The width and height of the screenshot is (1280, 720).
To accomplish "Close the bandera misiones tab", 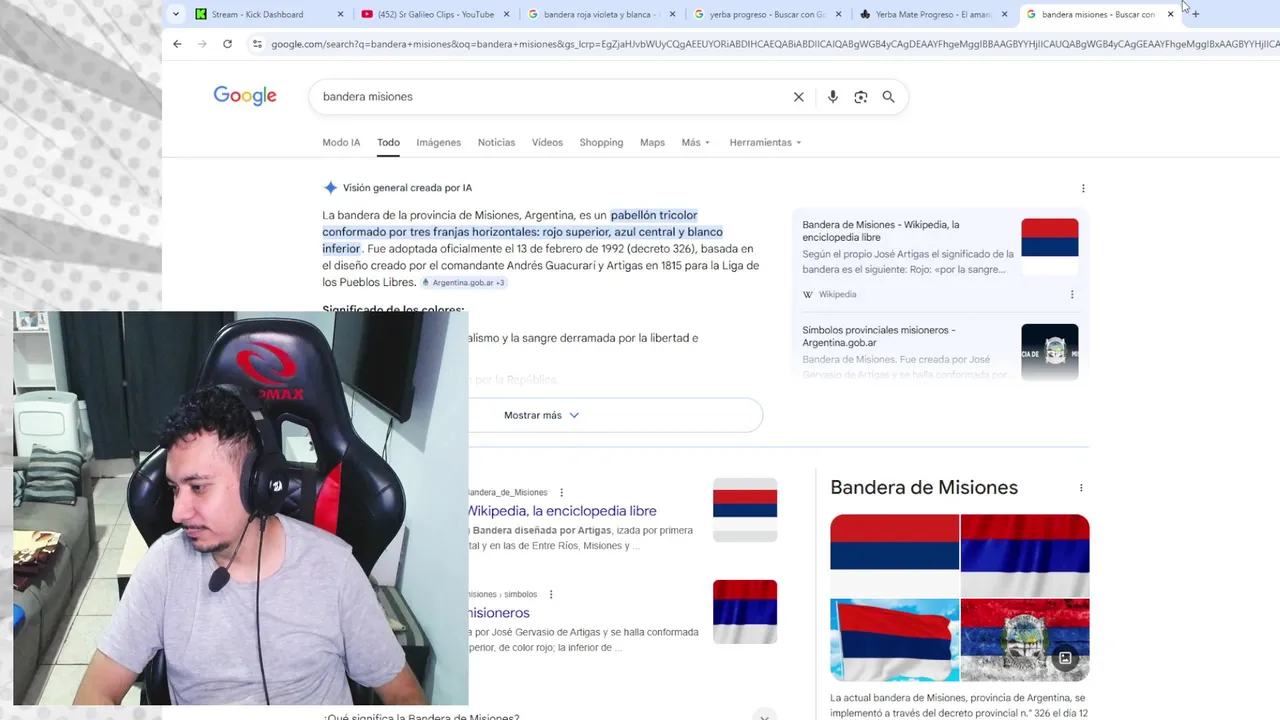I will point(1170,14).
